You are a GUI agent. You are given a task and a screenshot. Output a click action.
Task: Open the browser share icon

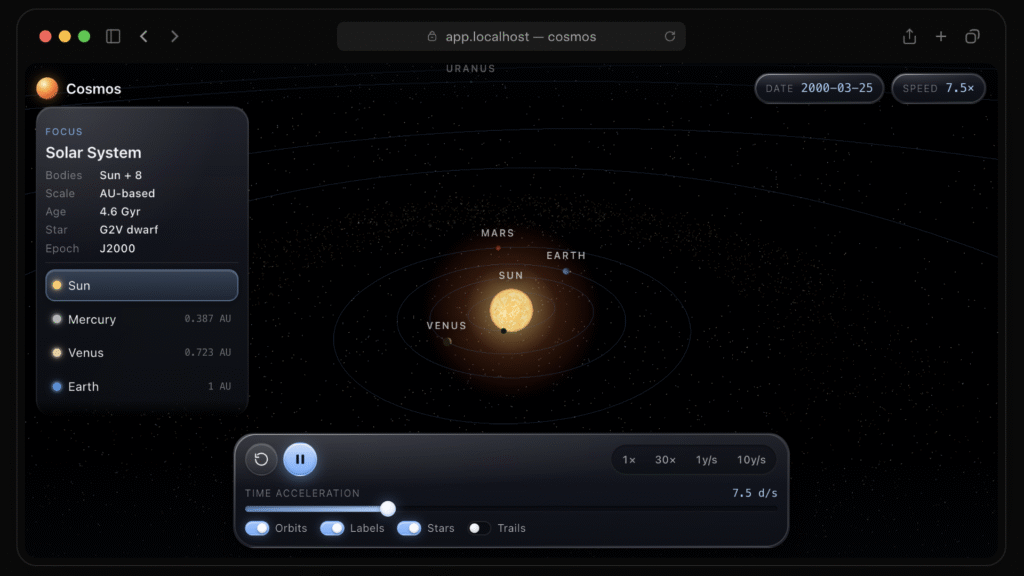click(909, 37)
